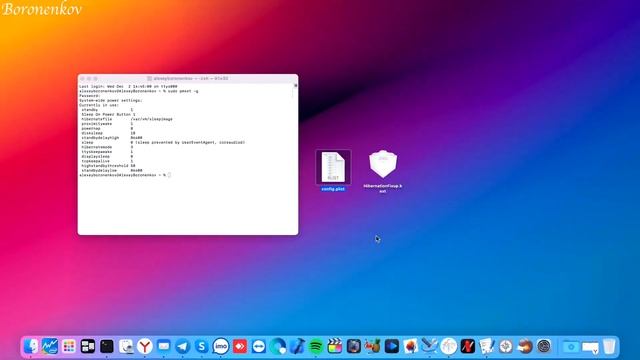
Task: Click the Terminal icon in the dock
Action: [107, 346]
